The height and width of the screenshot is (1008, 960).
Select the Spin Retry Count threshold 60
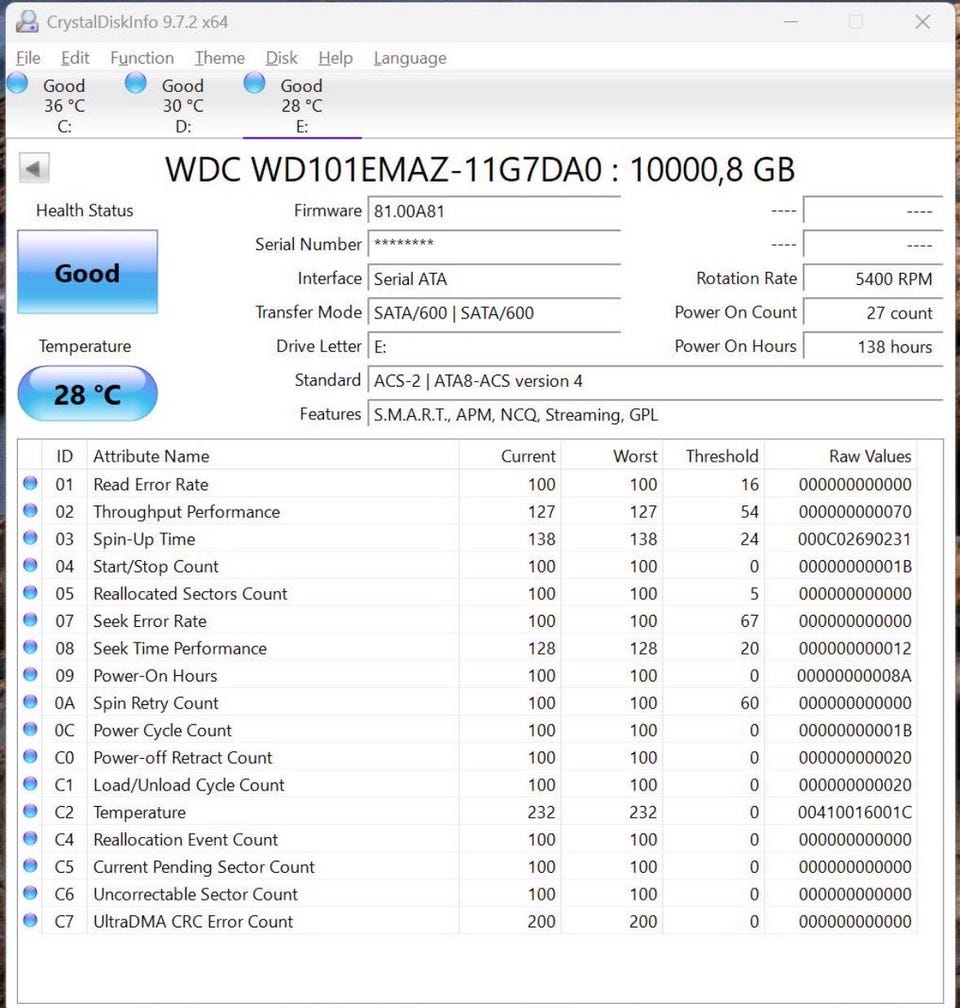[749, 703]
